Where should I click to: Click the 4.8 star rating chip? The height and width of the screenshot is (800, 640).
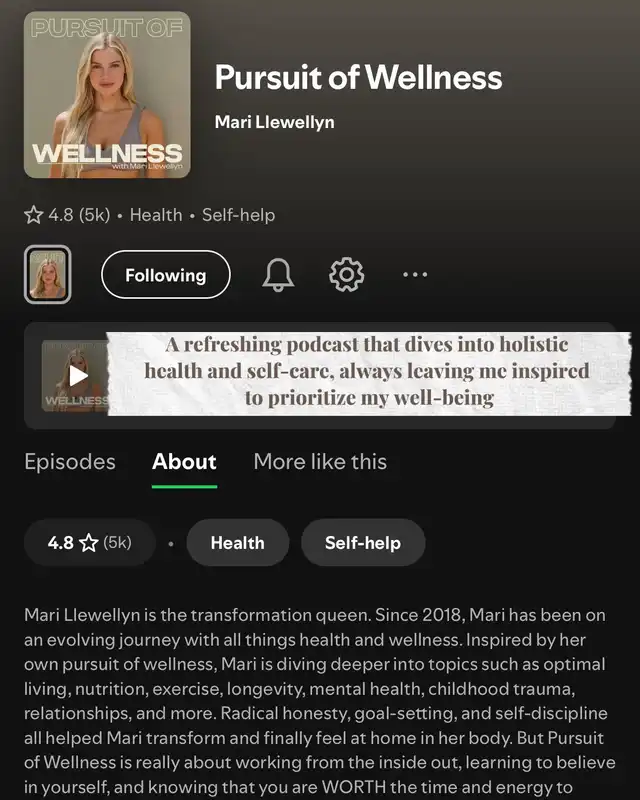pyautogui.click(x=89, y=542)
